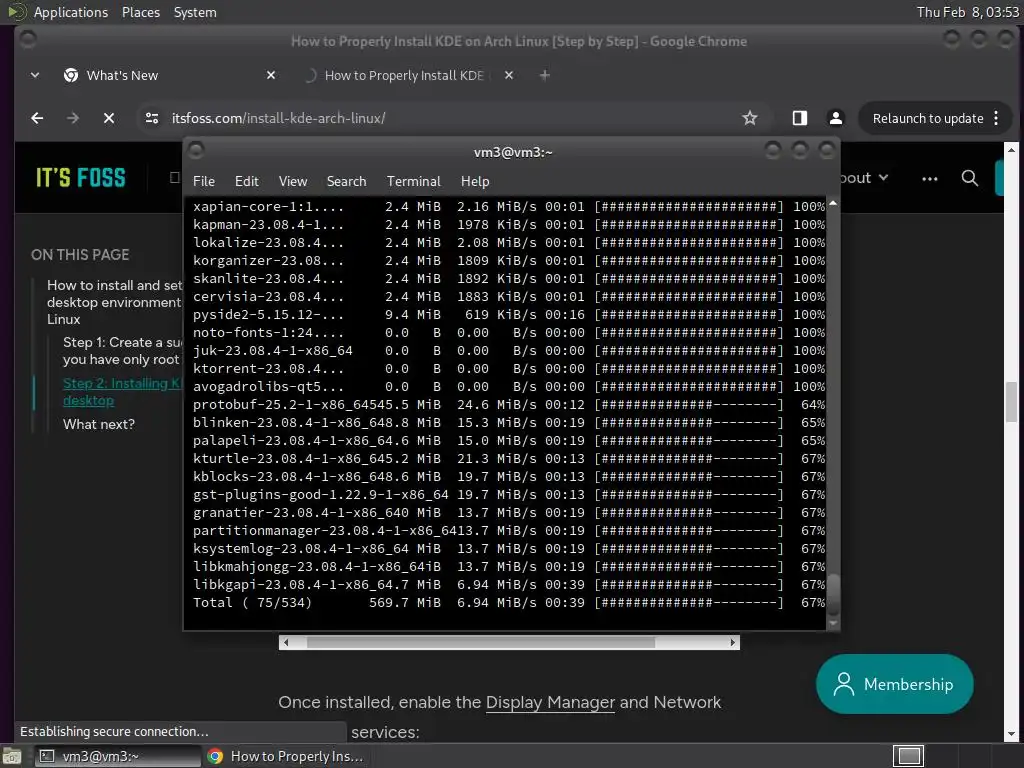
Task: Go to What next? section link
Action: tap(99, 424)
